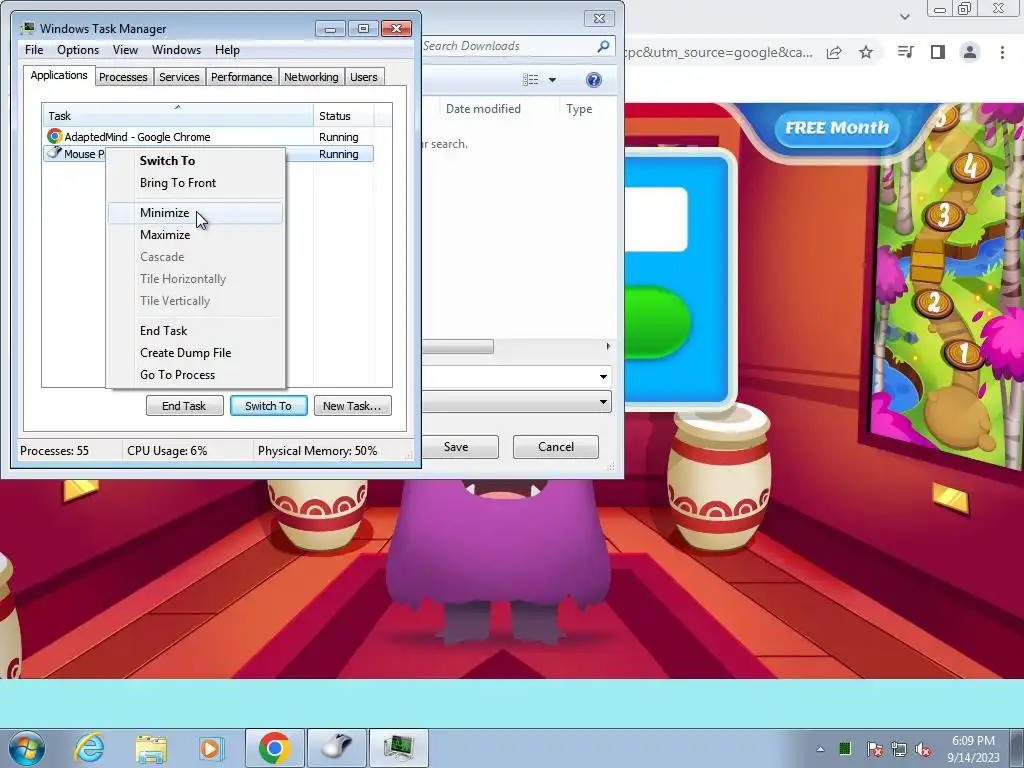Switch to the Users tab
The height and width of the screenshot is (768, 1024).
click(x=363, y=77)
